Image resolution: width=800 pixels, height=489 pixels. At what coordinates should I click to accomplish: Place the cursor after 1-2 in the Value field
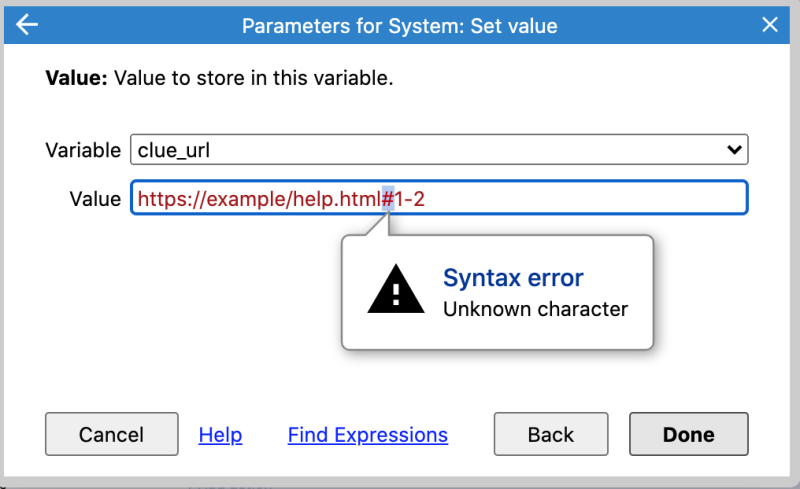point(426,199)
